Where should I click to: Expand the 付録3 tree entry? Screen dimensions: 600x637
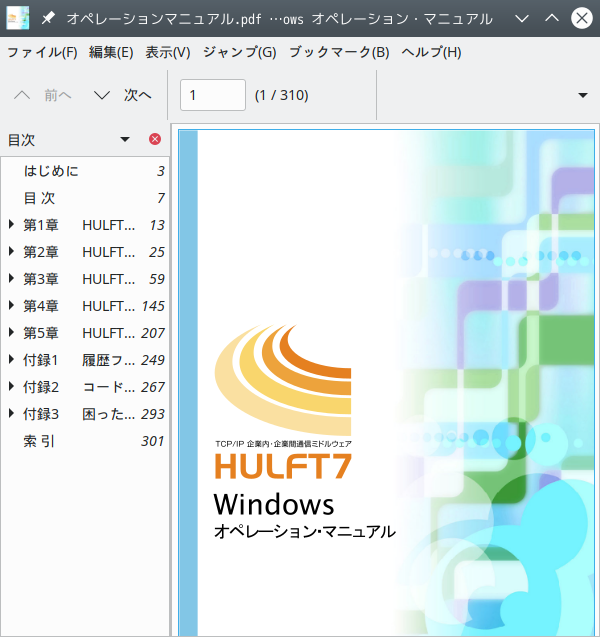11,413
